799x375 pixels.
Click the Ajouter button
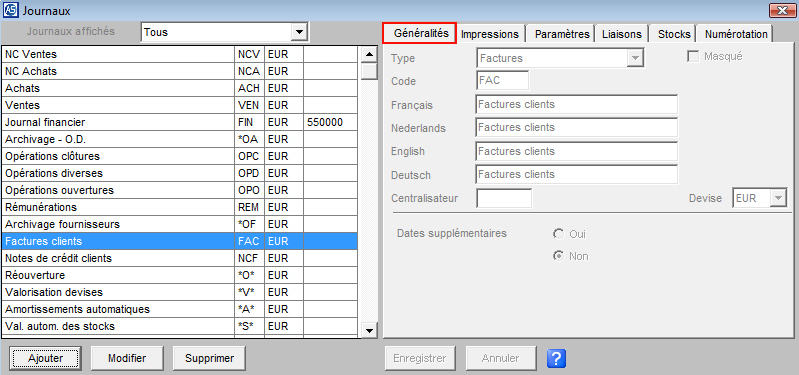[x=46, y=358]
